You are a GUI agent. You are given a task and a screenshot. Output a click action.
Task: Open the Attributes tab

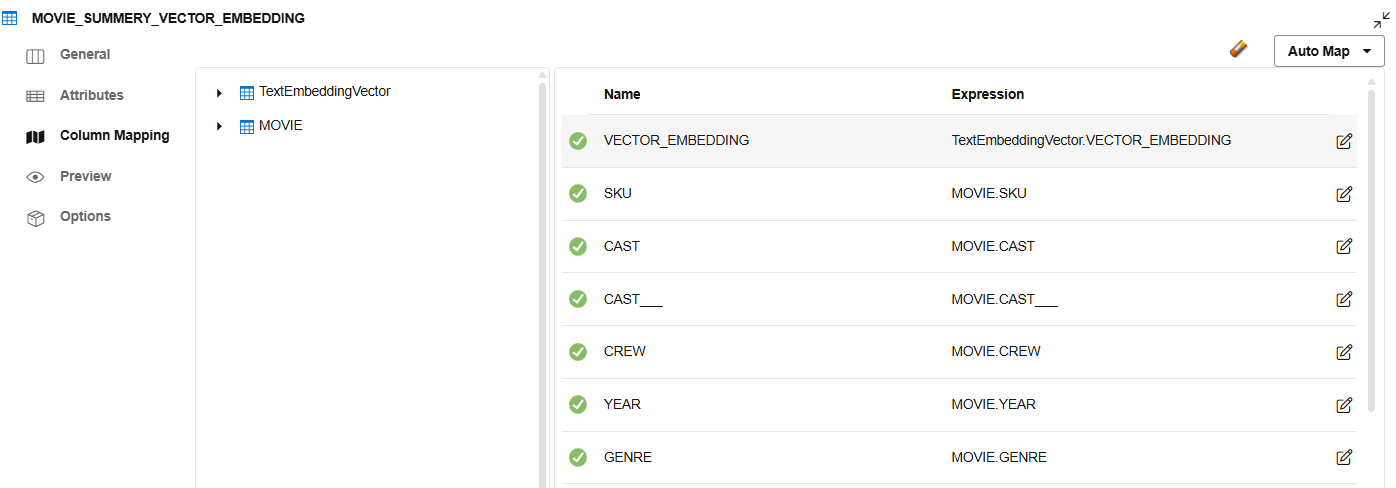point(91,96)
